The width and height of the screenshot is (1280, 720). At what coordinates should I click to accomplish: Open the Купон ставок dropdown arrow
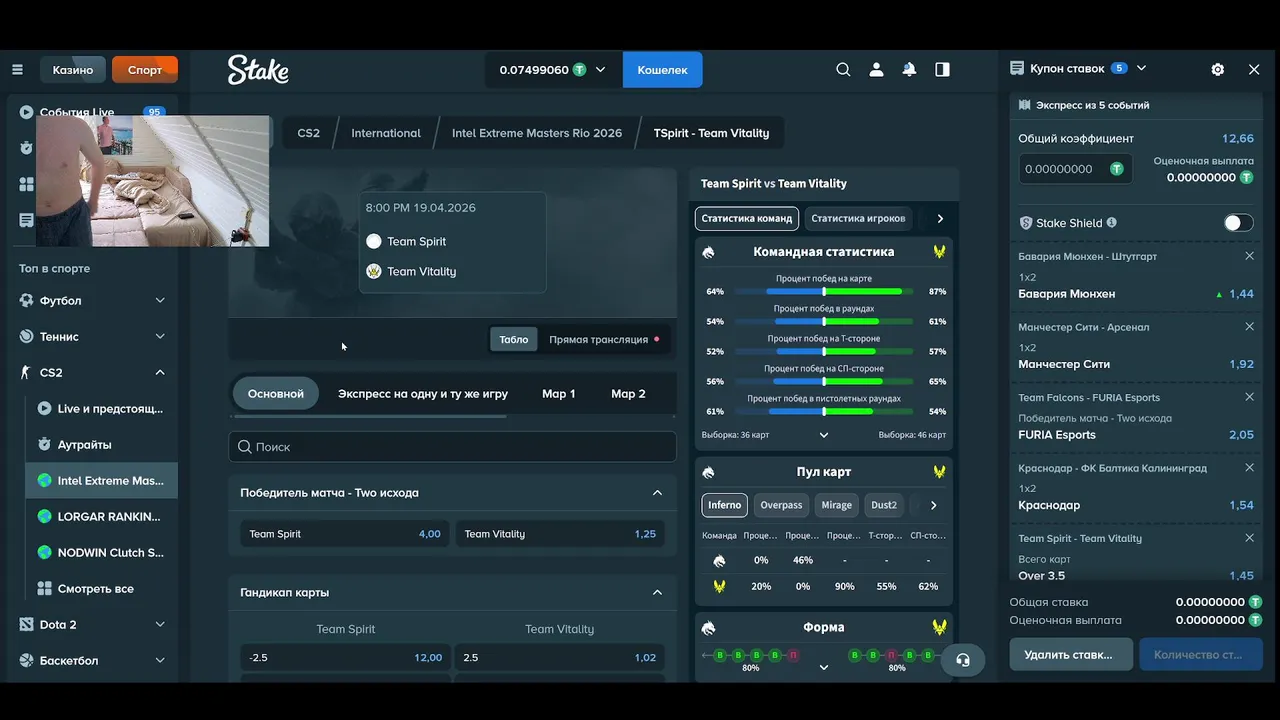(x=1141, y=68)
